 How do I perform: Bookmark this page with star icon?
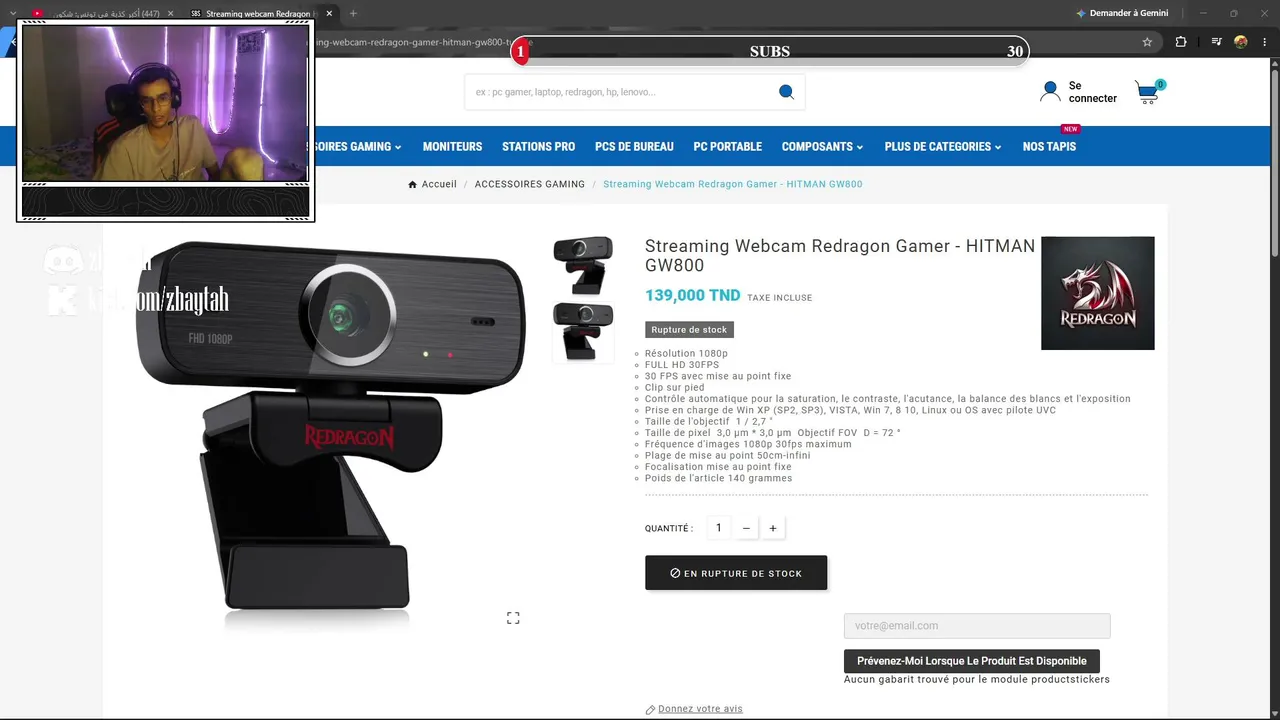coord(1147,42)
